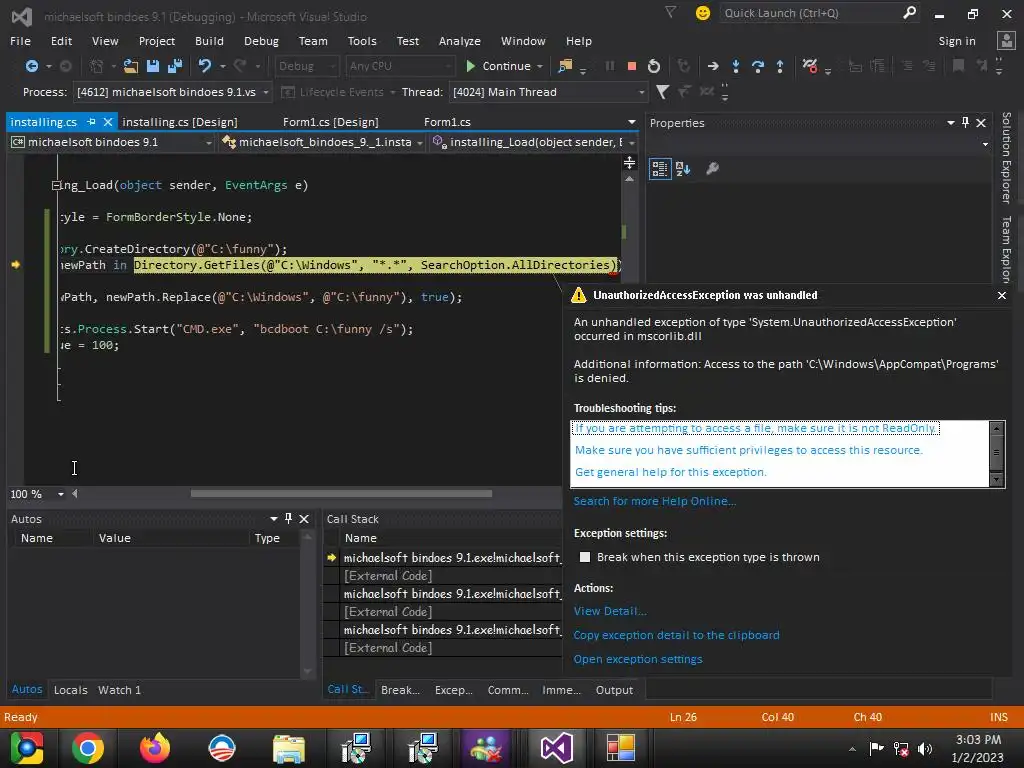This screenshot has width=1024, height=768.
Task: Open the Properties window options dropdown arrow
Action: coord(950,123)
